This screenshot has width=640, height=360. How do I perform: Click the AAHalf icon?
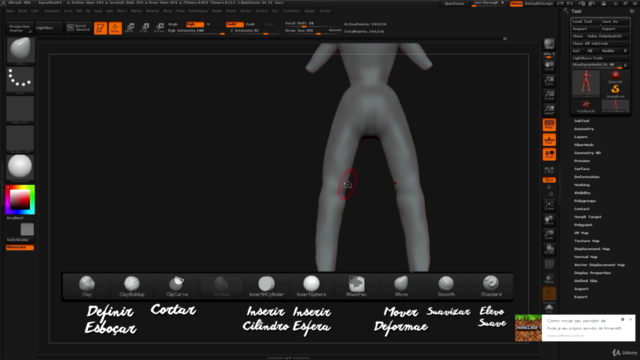[549, 110]
